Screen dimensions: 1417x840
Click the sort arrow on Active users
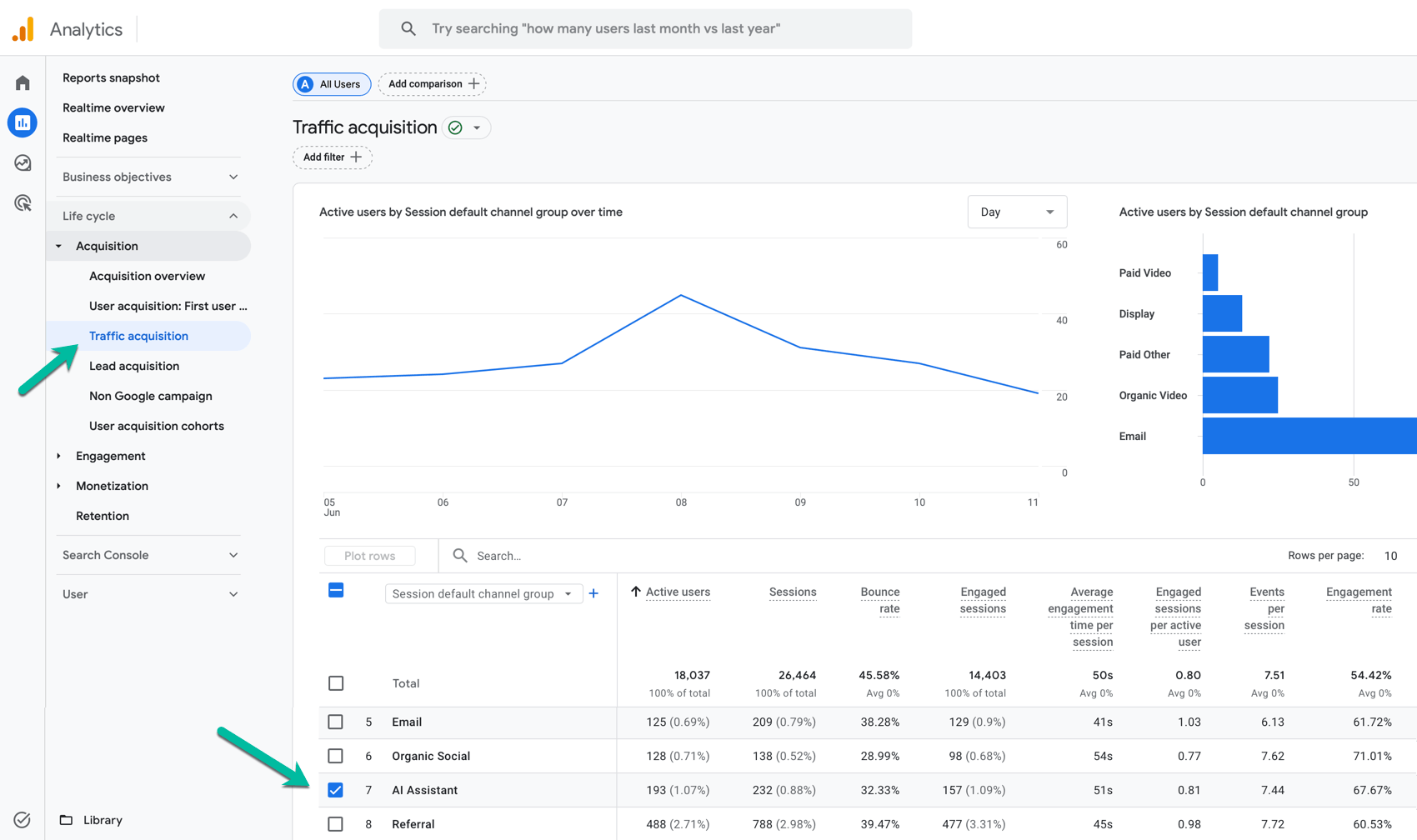(636, 592)
